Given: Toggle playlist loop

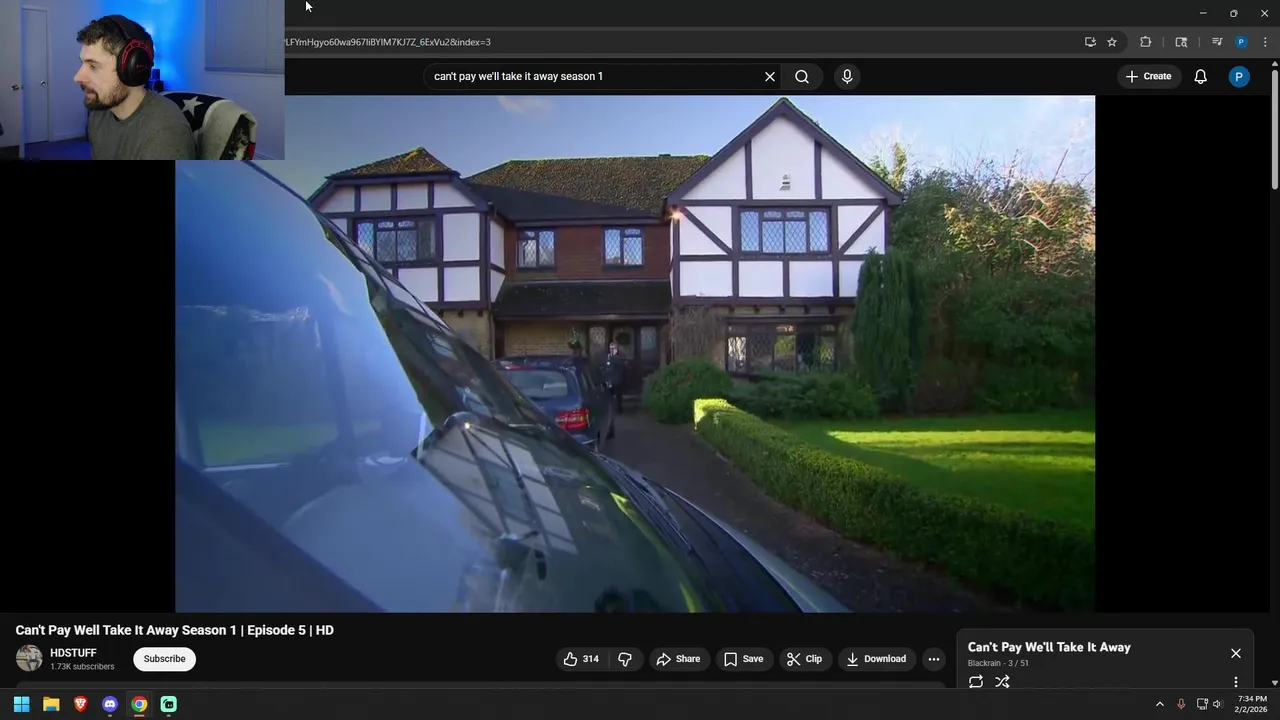Looking at the screenshot, I should click(x=976, y=682).
